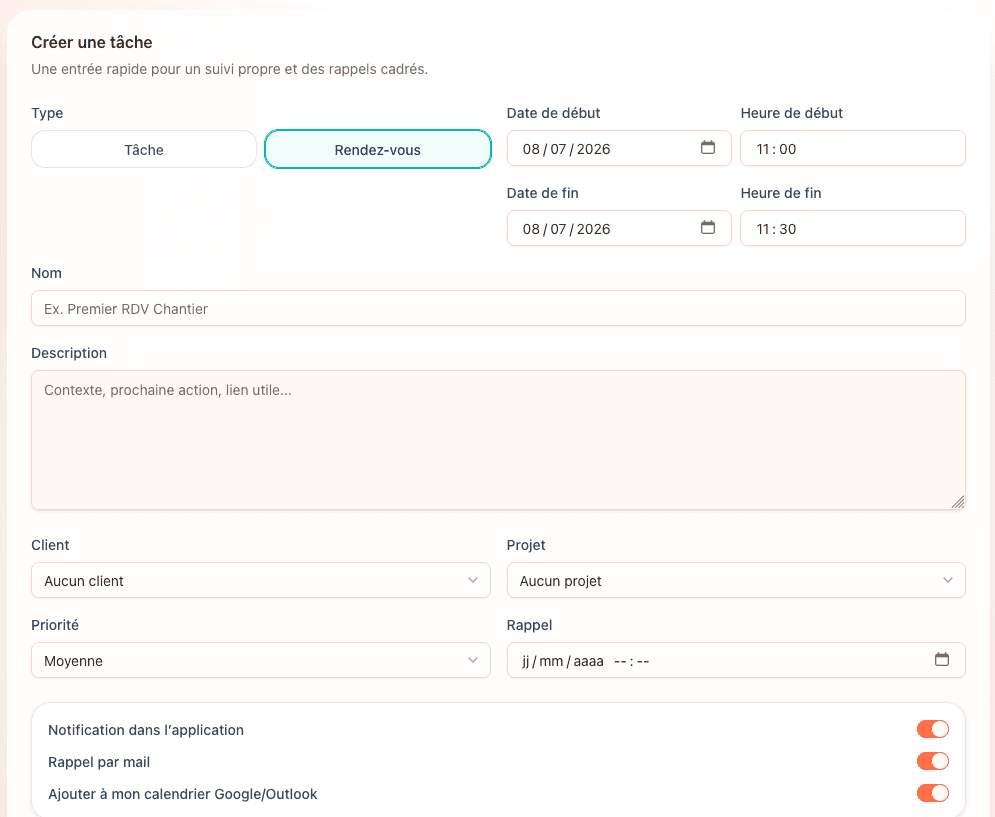Open calendar picker for Date de début
Image resolution: width=995 pixels, height=817 pixels.
tap(708, 147)
